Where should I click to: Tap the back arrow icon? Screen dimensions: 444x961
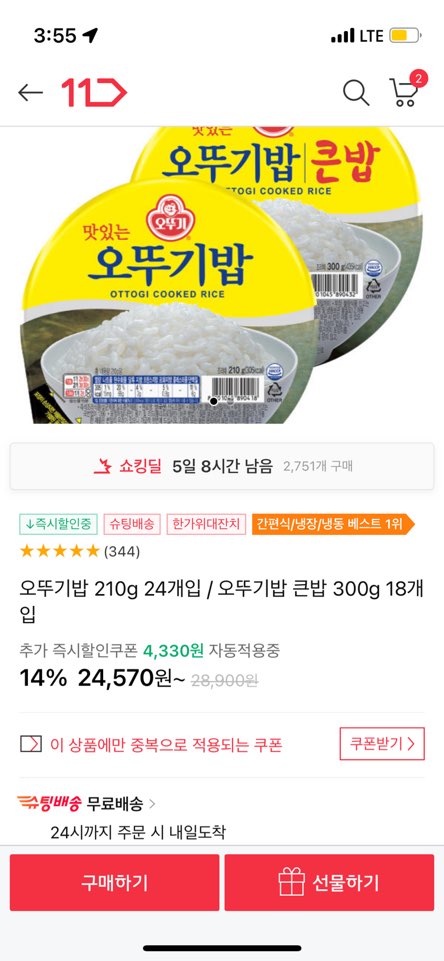coord(30,93)
